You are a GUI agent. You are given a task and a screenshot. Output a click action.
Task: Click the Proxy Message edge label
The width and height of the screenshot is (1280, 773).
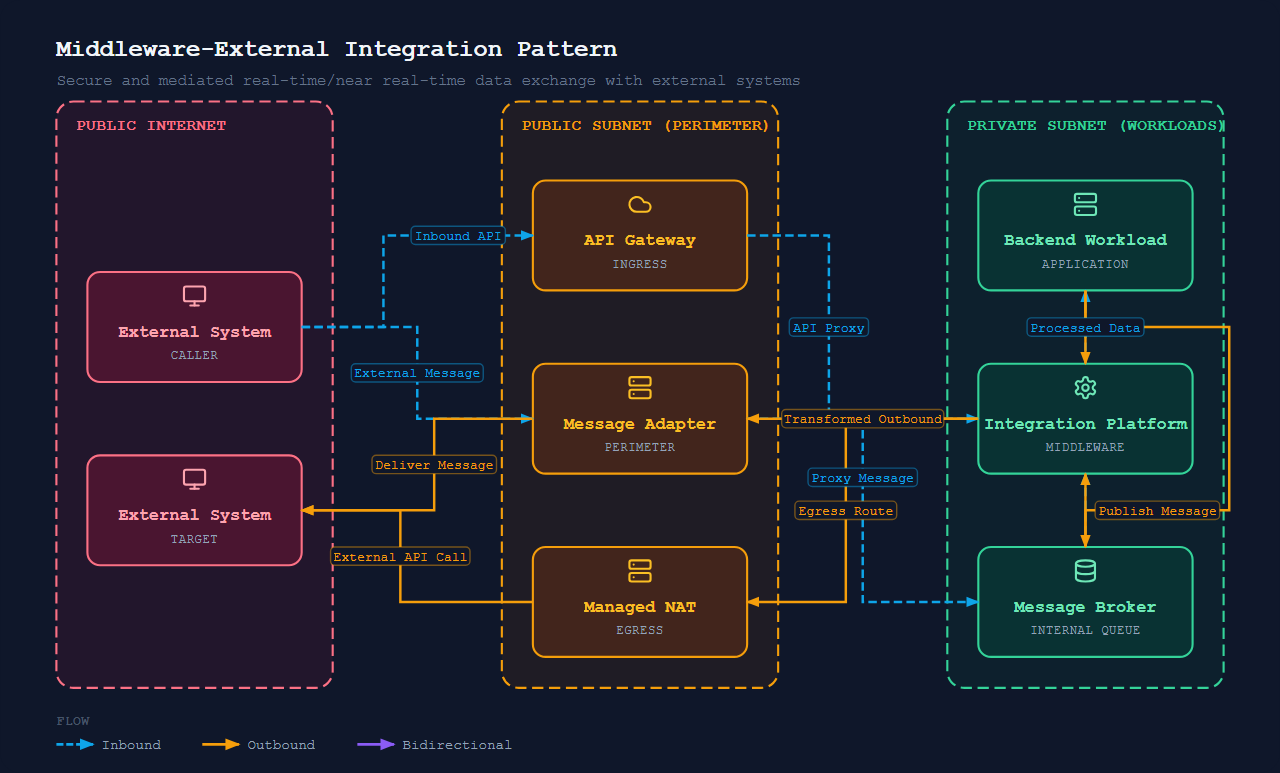coord(862,478)
